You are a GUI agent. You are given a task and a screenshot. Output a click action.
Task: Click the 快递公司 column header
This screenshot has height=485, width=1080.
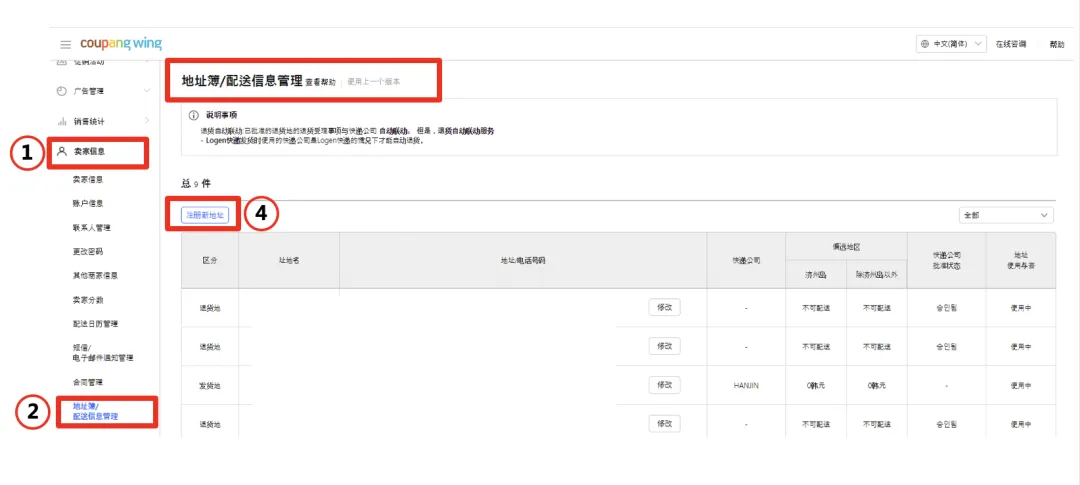(x=746, y=260)
